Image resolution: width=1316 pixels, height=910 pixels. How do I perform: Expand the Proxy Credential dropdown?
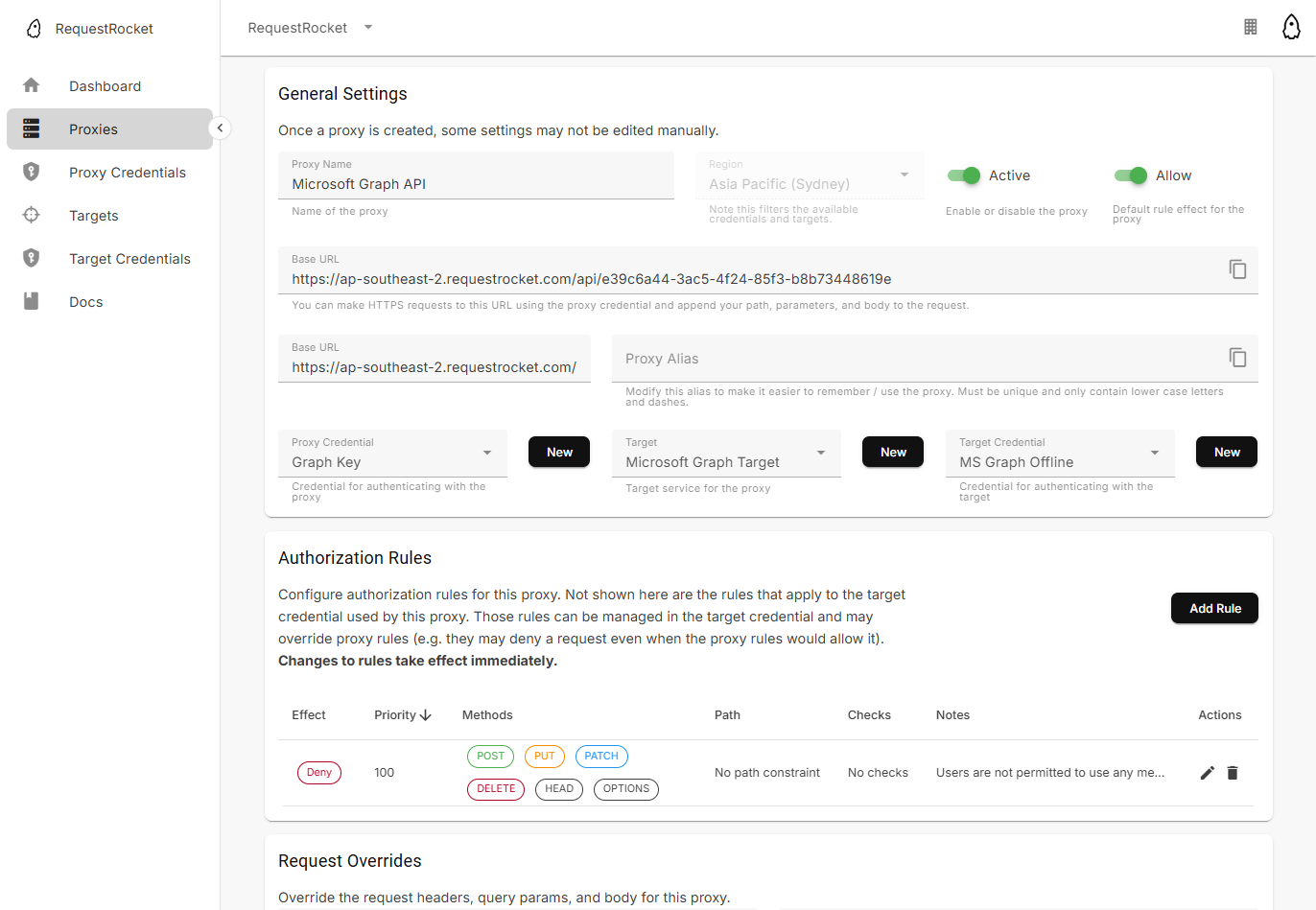pos(487,453)
